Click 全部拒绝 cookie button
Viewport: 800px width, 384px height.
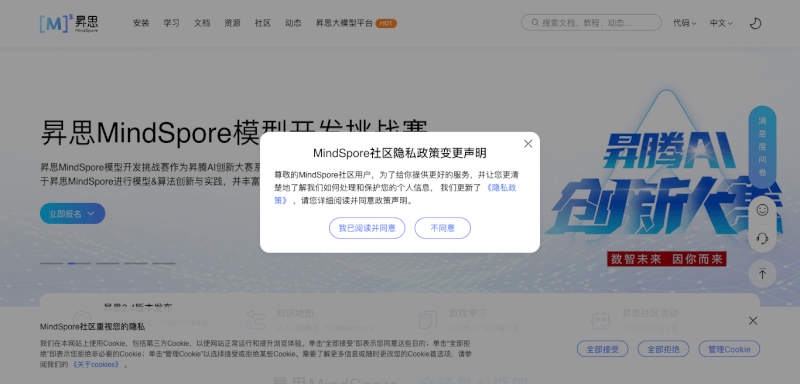pyautogui.click(x=663, y=349)
